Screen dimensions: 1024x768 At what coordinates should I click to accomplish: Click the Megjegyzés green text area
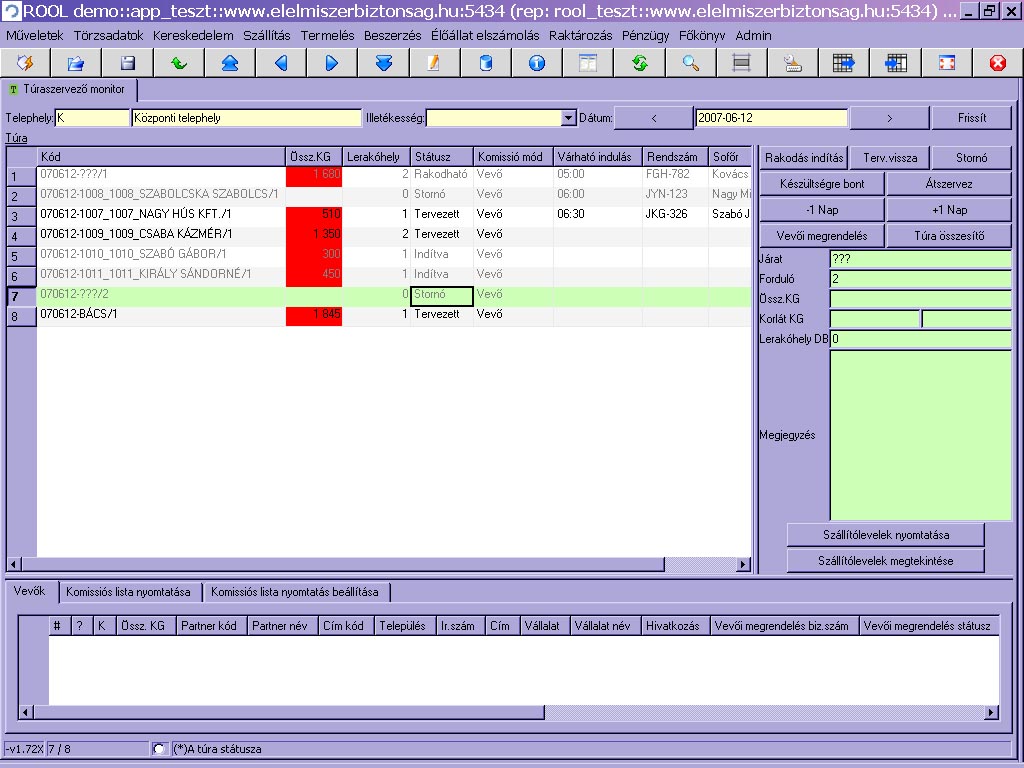point(920,435)
